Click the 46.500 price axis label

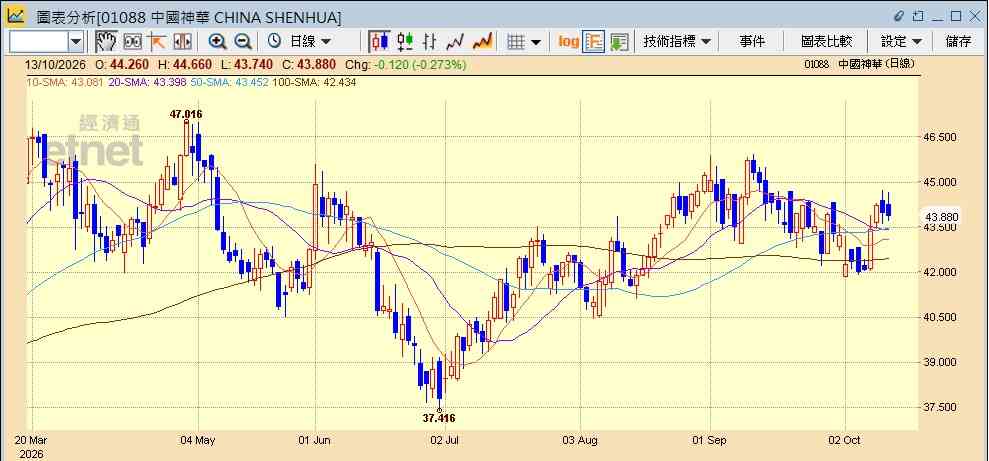tap(940, 137)
